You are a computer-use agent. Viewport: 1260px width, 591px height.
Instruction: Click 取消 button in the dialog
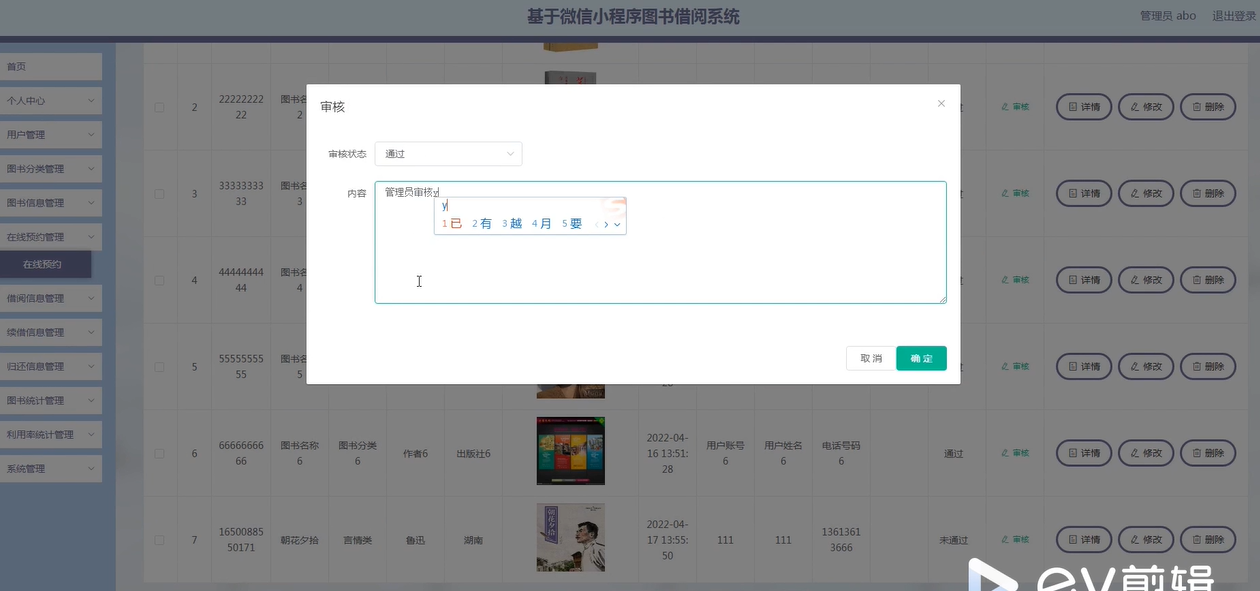(x=871, y=358)
